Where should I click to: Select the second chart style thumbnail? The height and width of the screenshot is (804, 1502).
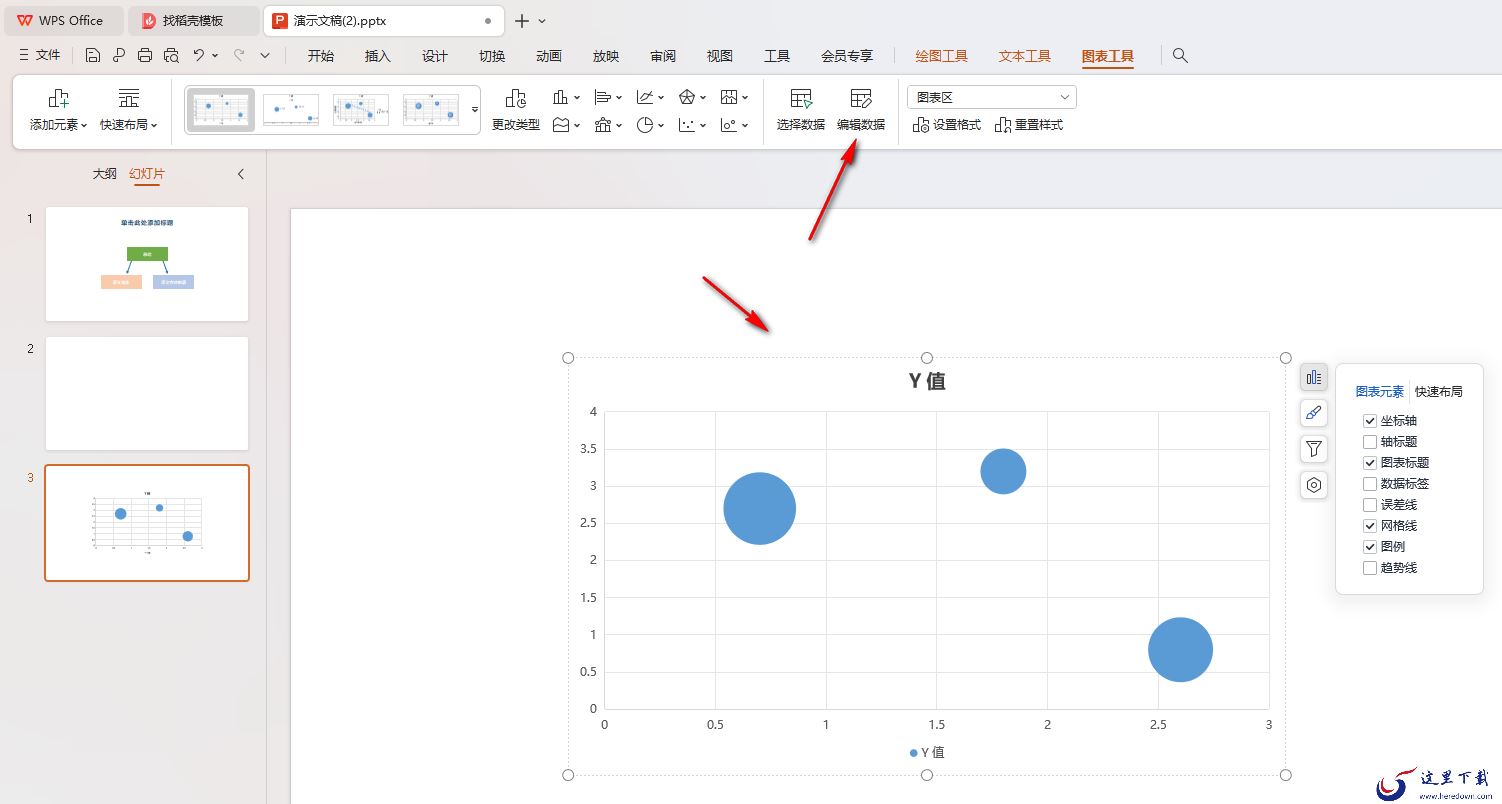pyautogui.click(x=291, y=110)
